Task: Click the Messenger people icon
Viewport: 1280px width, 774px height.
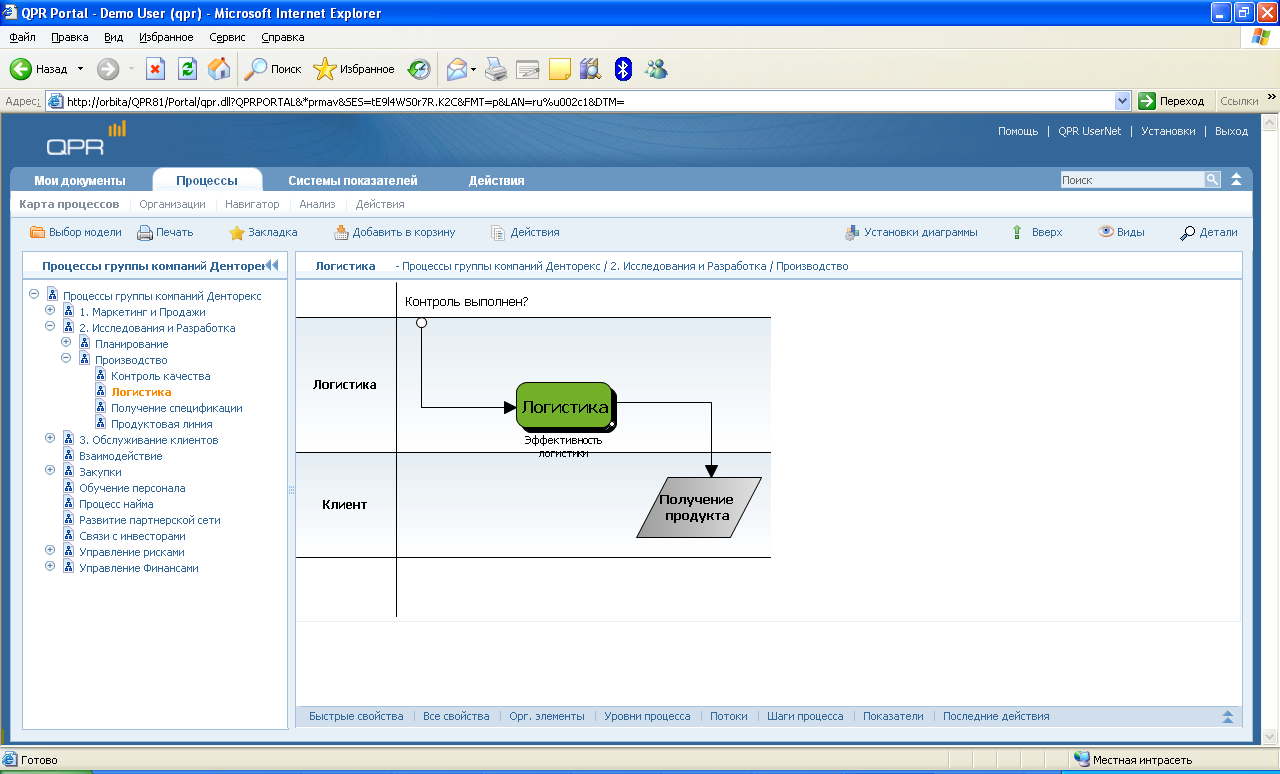Action: coord(656,69)
